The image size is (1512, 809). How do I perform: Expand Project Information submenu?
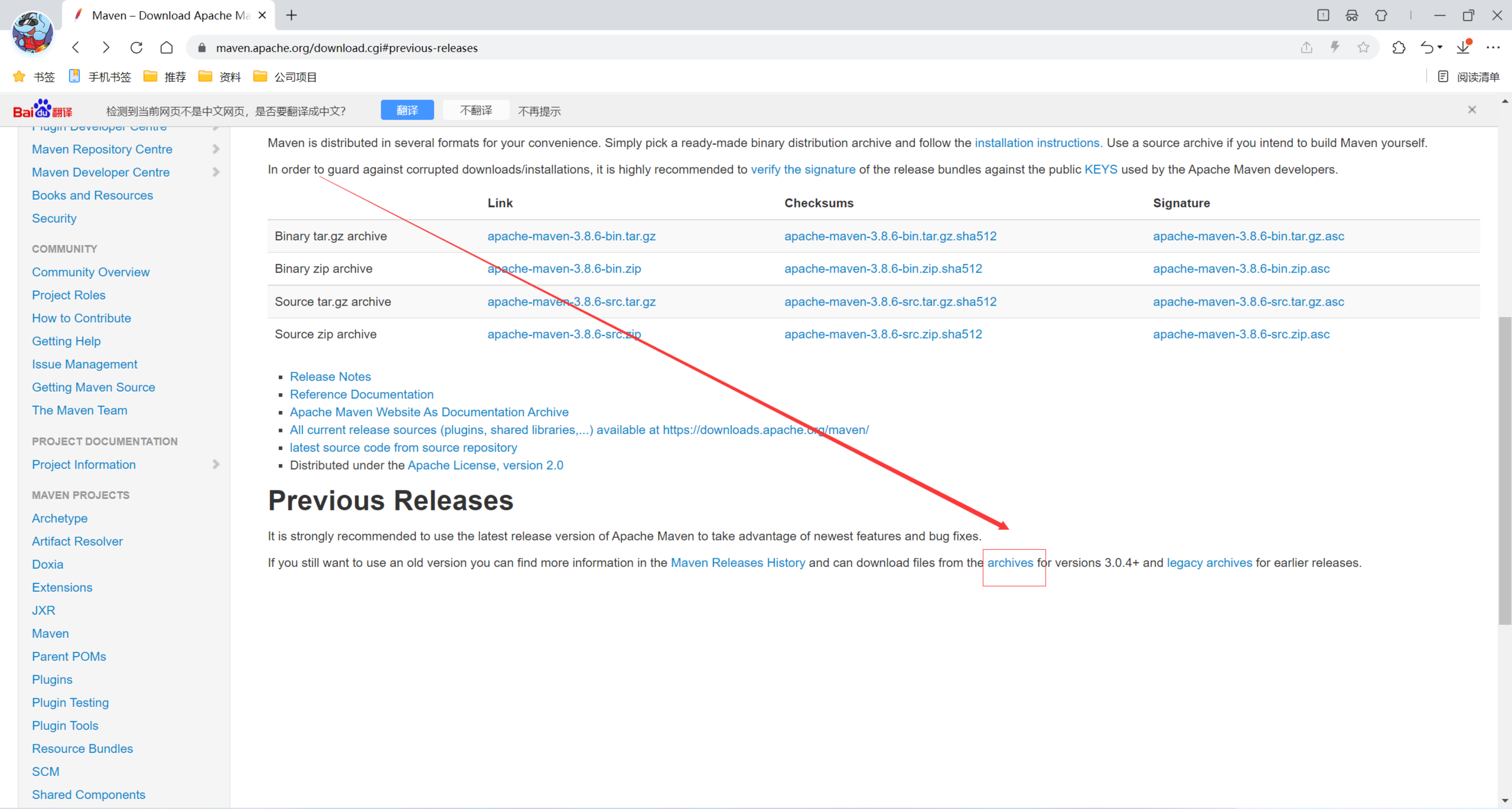216,464
